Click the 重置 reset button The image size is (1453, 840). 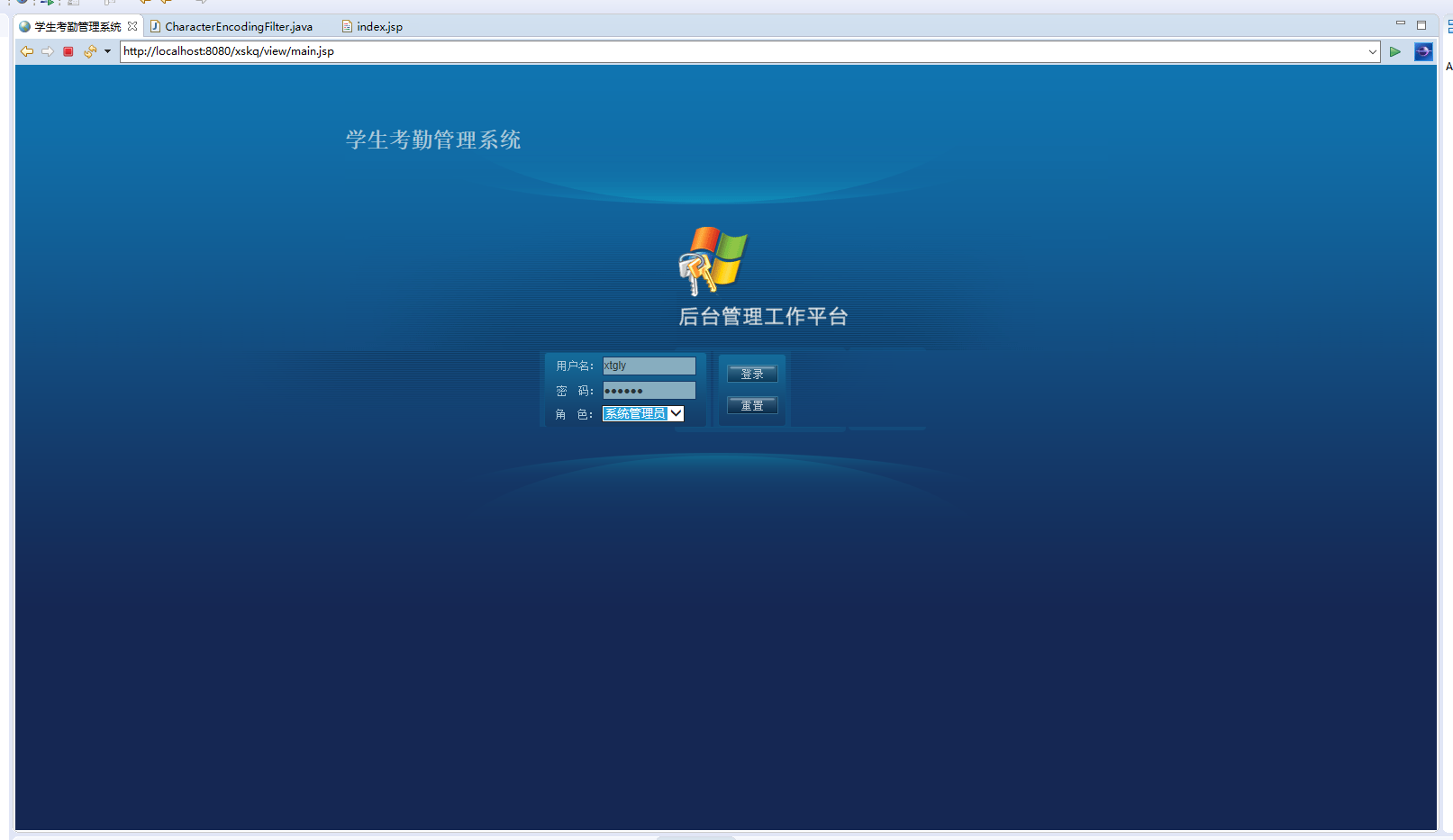pos(752,405)
